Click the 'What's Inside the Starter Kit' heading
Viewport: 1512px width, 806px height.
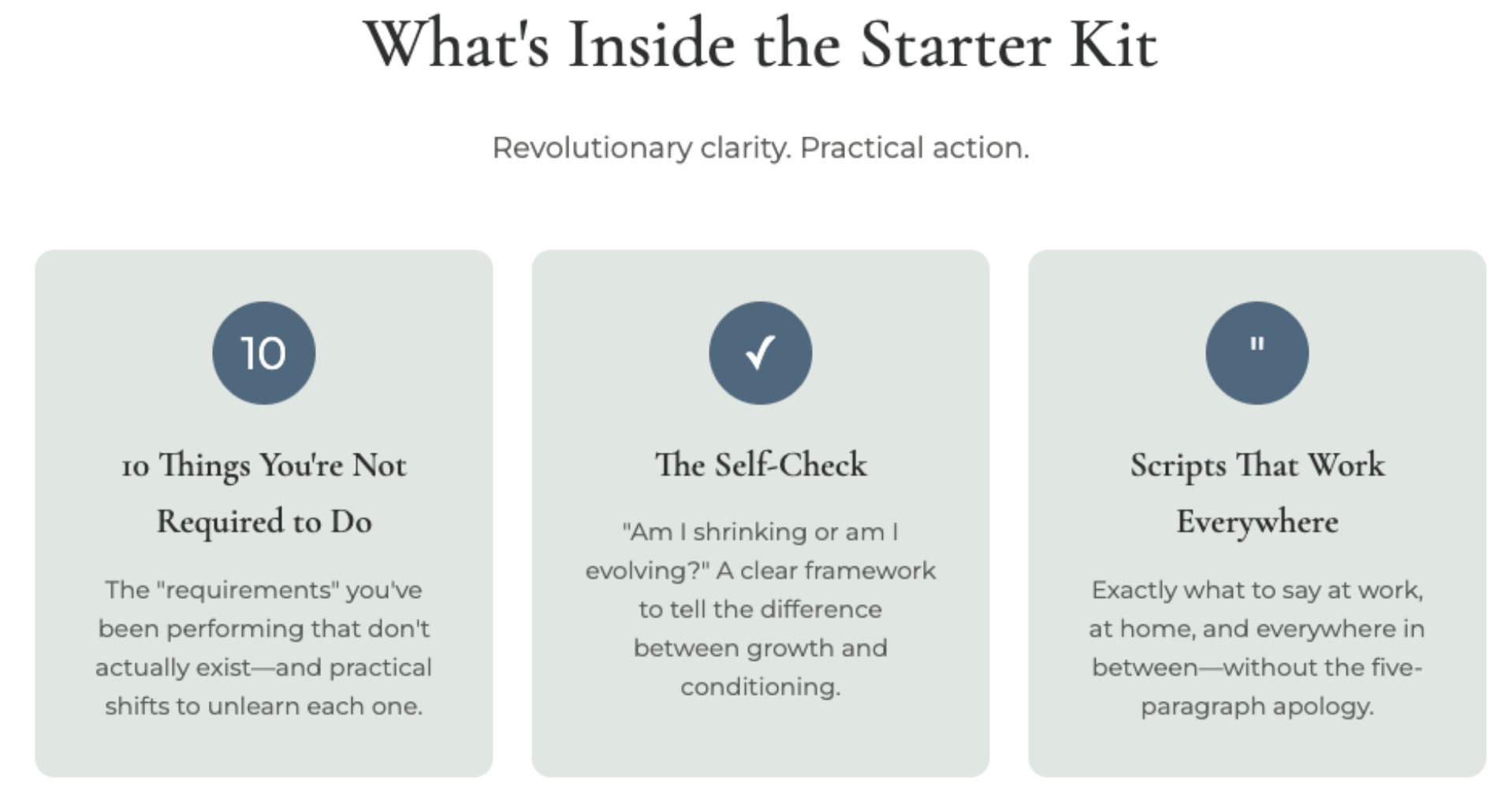tap(760, 44)
